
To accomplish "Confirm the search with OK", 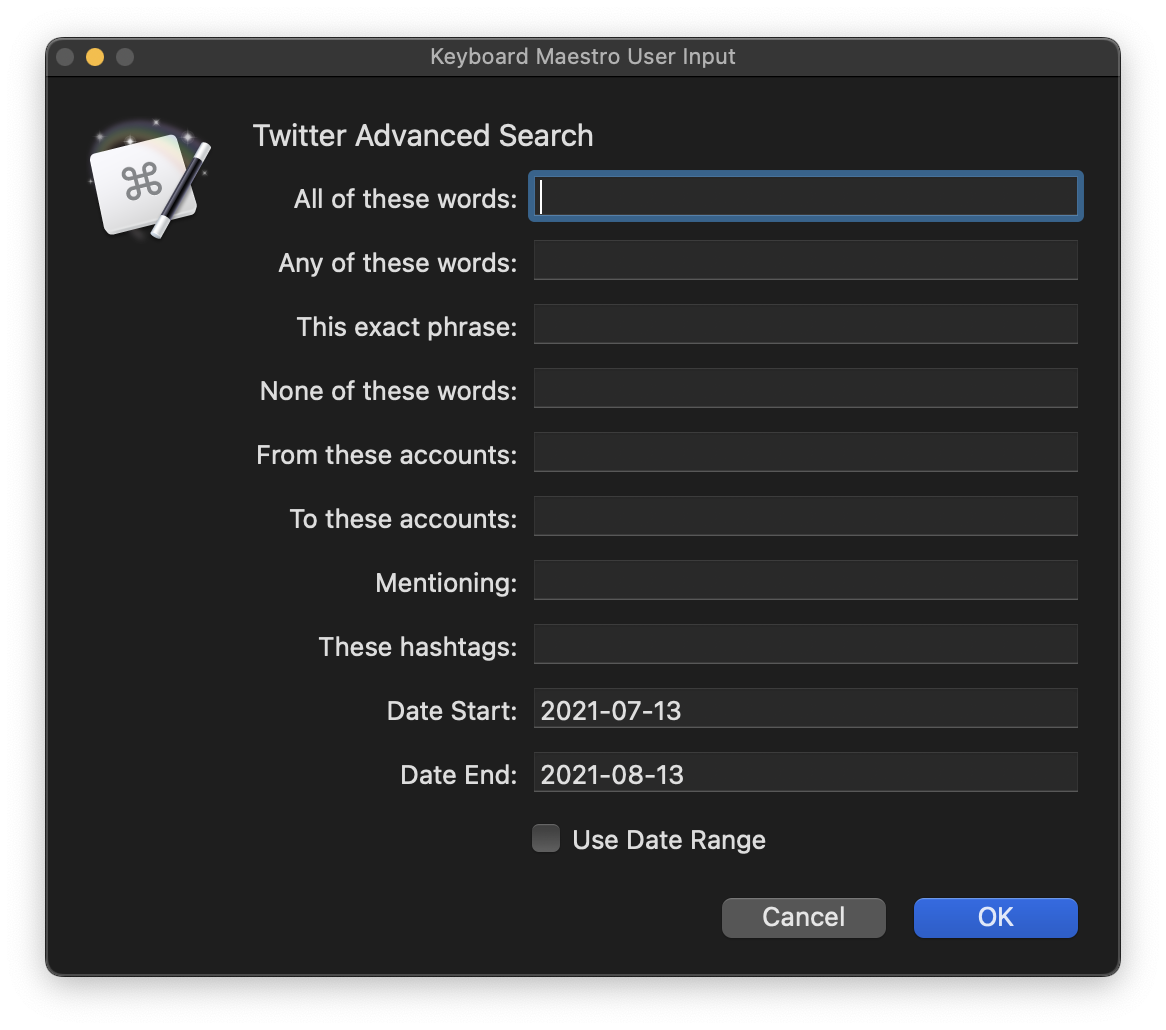I will [x=995, y=918].
